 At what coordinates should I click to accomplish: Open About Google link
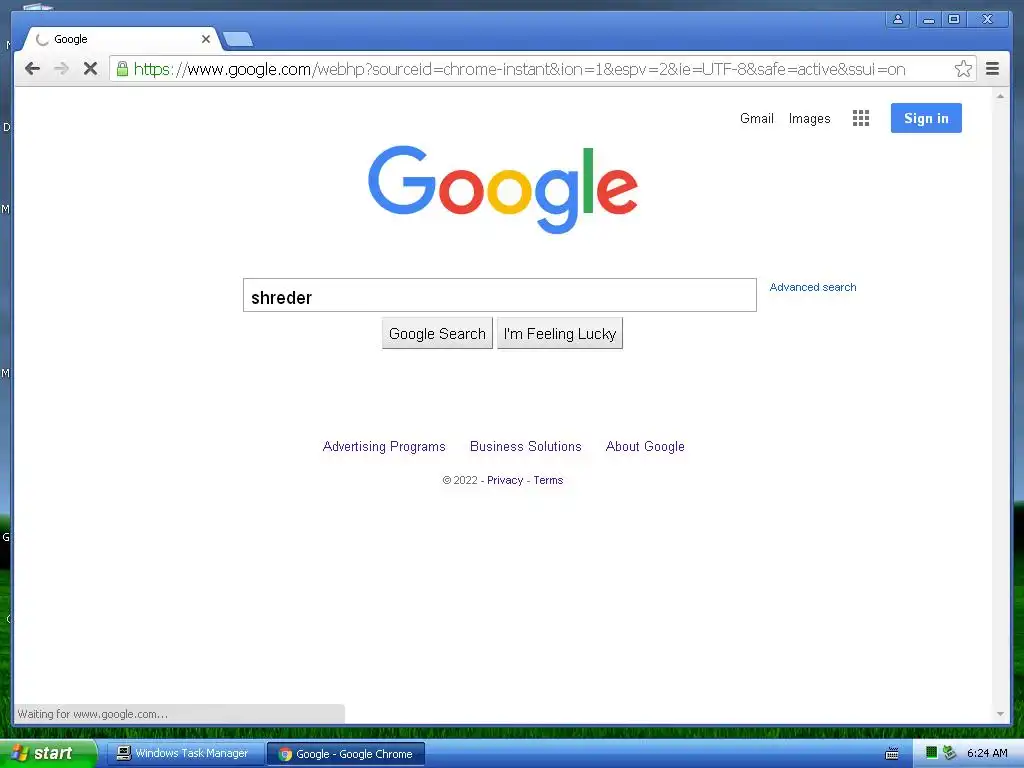[645, 447]
